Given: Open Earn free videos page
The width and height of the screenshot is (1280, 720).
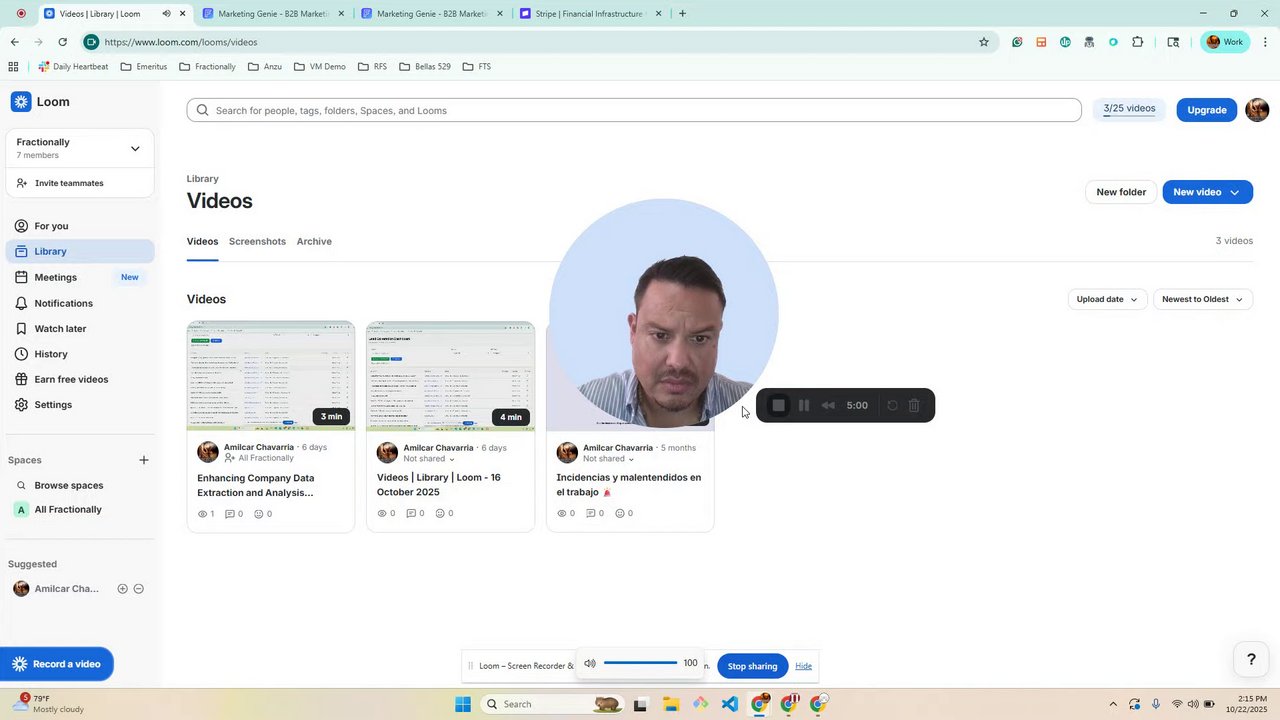Looking at the screenshot, I should 80,379.
